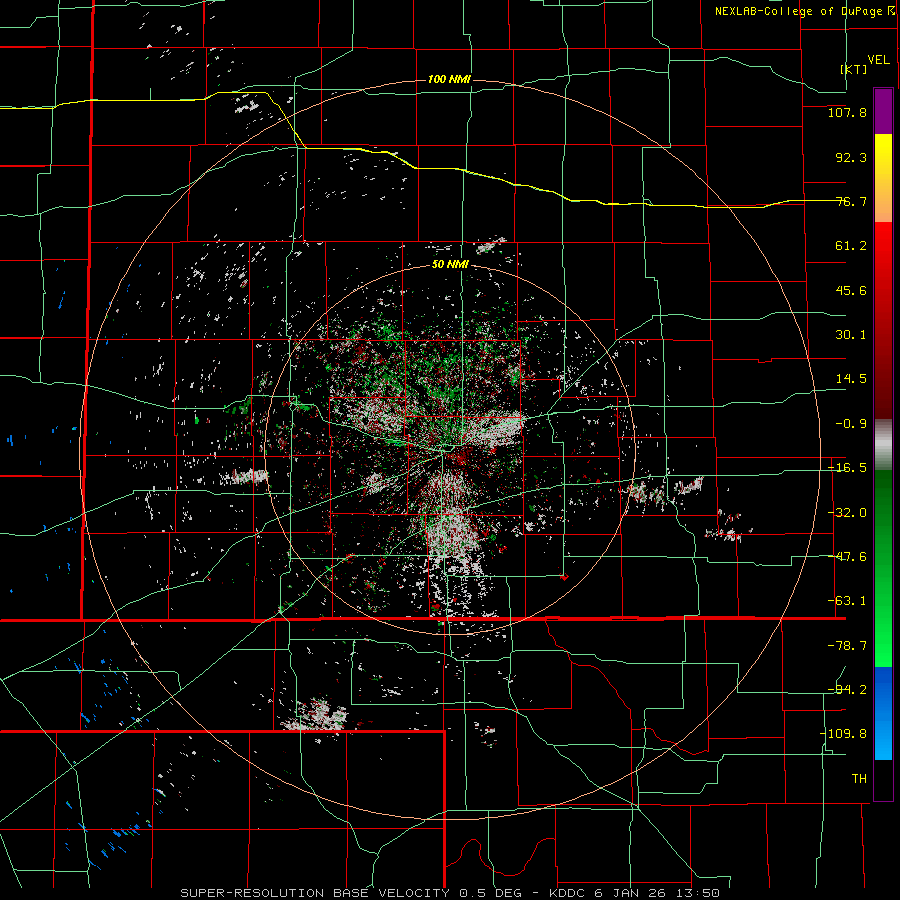
Task: Click the NEXLAB-College of DuPage label
Action: pyautogui.click(x=804, y=11)
